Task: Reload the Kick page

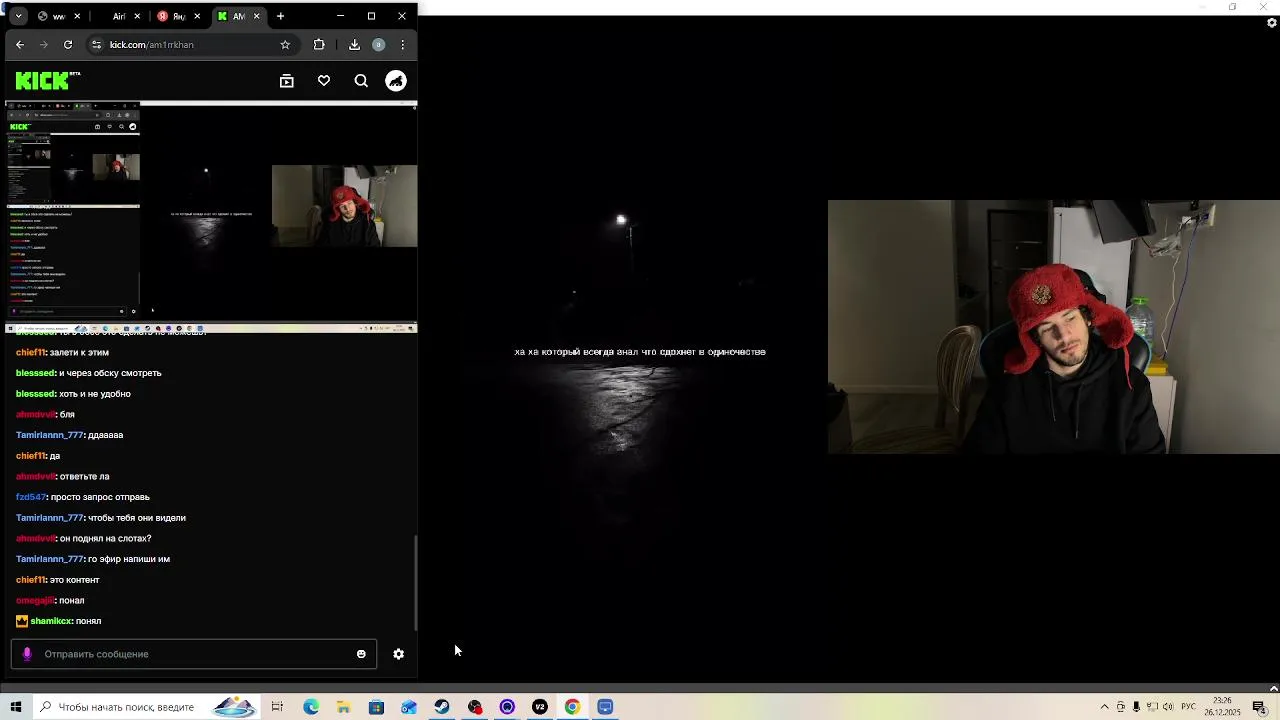Action: click(68, 44)
